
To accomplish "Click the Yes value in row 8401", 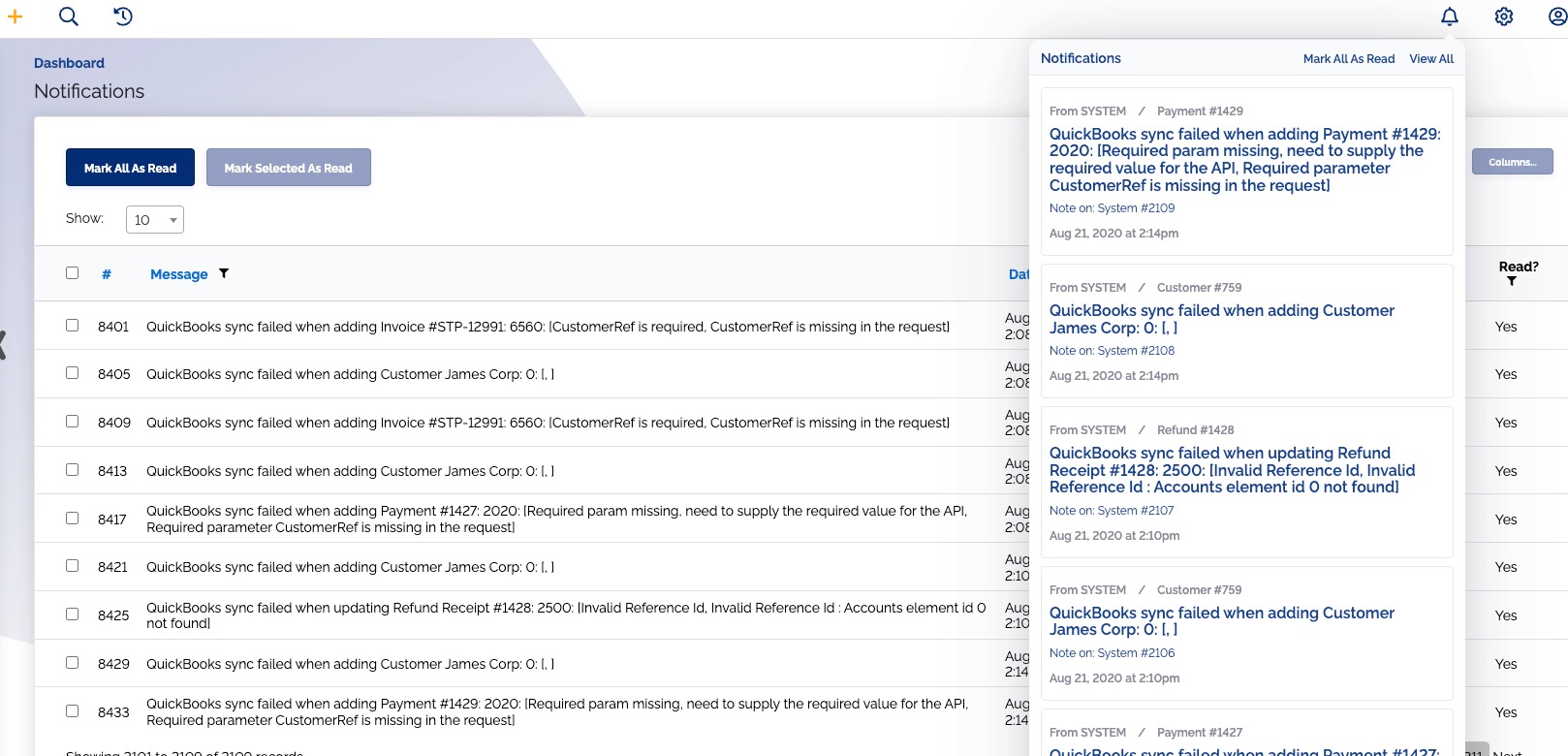I will [x=1506, y=327].
